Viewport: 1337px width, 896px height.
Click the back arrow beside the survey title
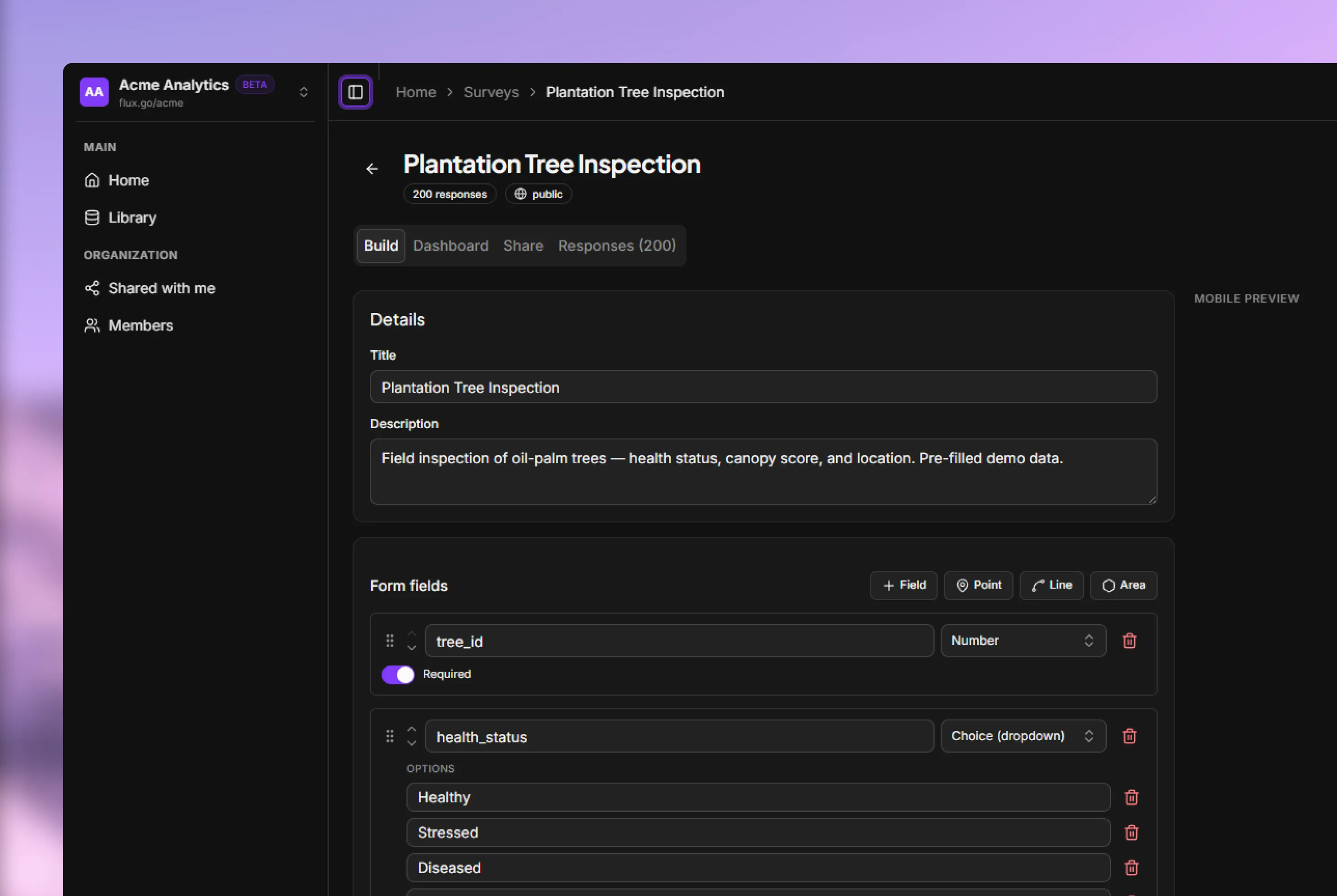pos(372,168)
